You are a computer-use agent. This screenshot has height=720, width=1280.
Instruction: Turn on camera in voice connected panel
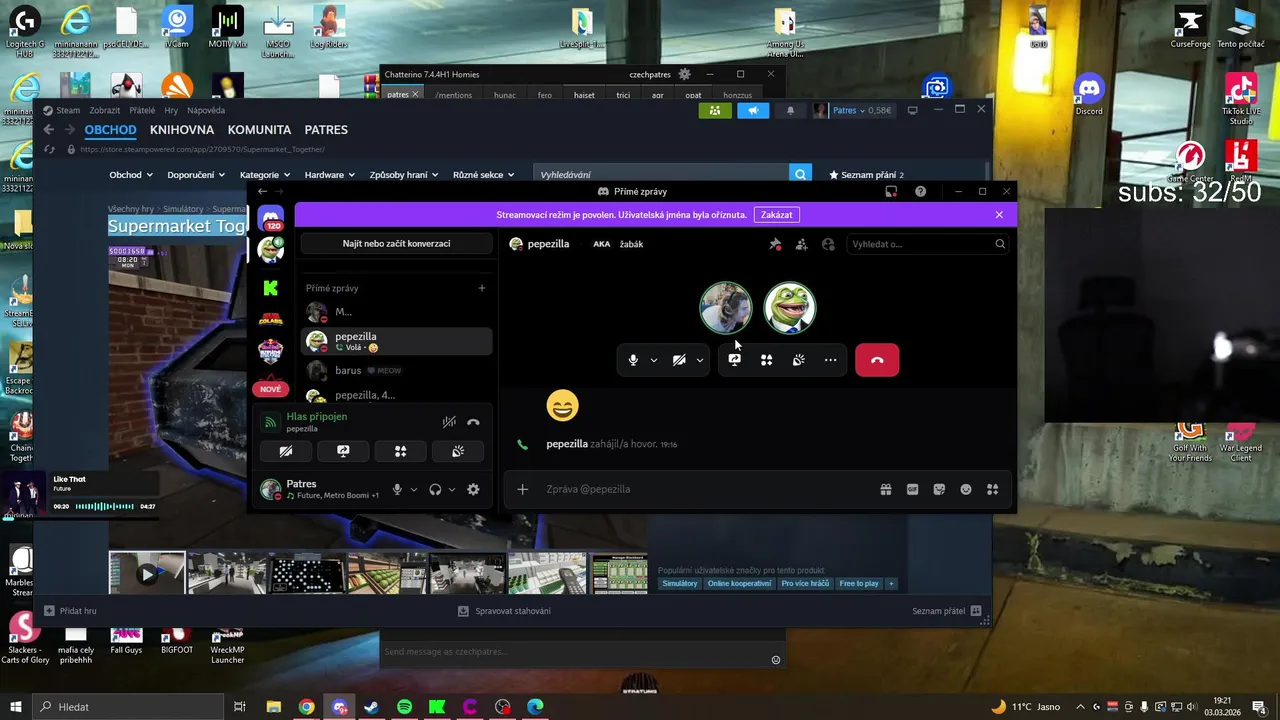click(285, 451)
